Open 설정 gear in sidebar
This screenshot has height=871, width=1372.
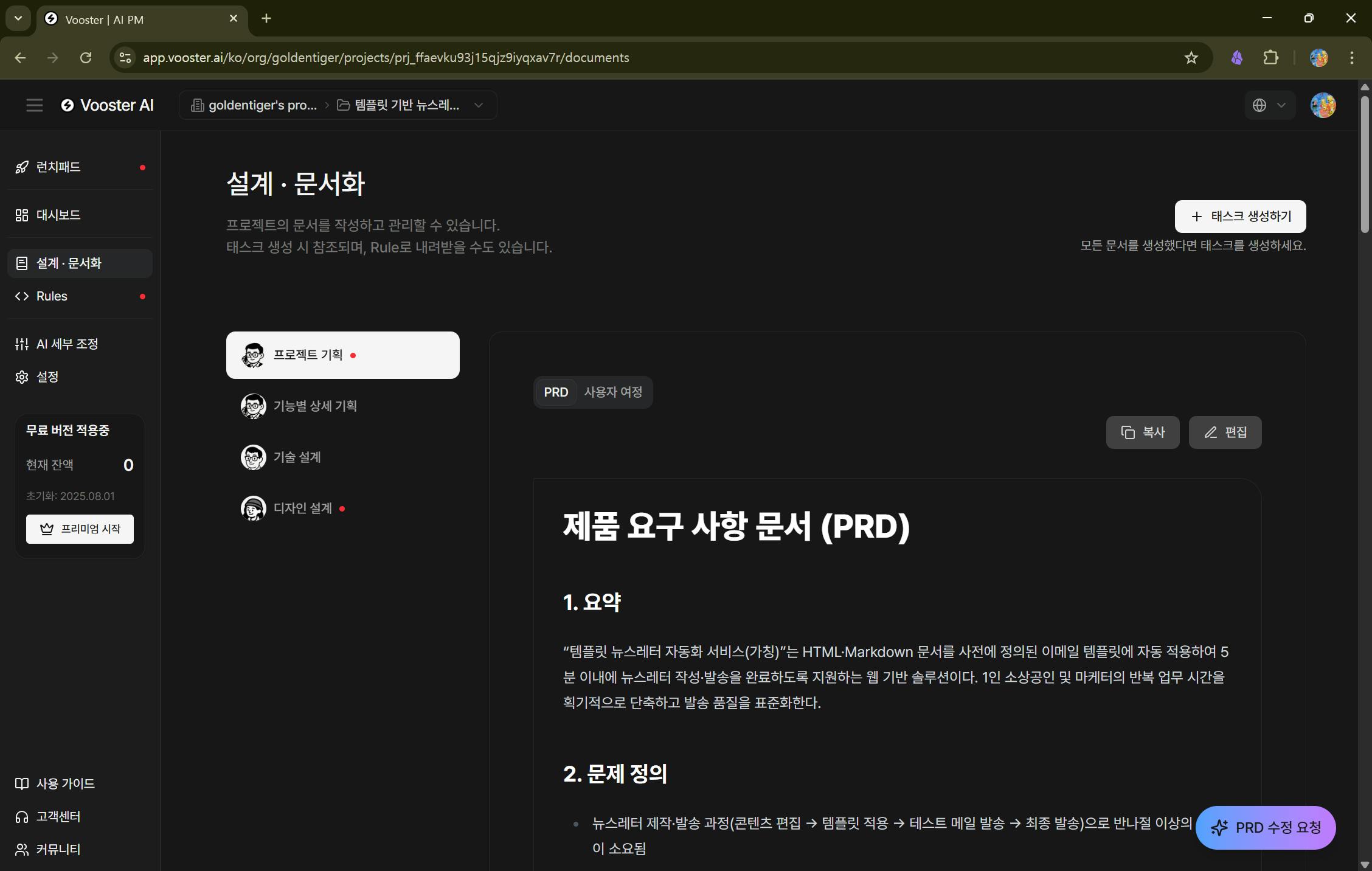47,377
